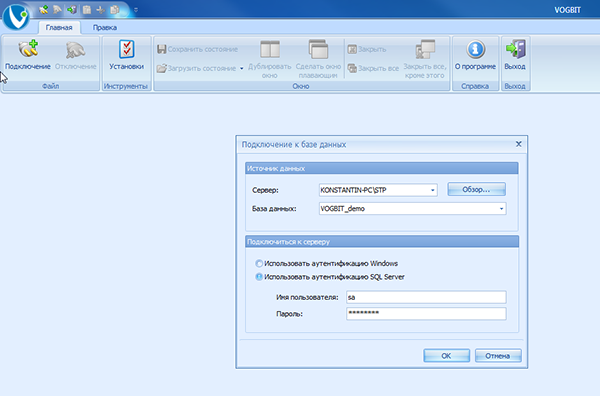Image resolution: width=600 pixels, height=396 pixels.
Task: Click the Сервер combo box field
Action: [378, 190]
